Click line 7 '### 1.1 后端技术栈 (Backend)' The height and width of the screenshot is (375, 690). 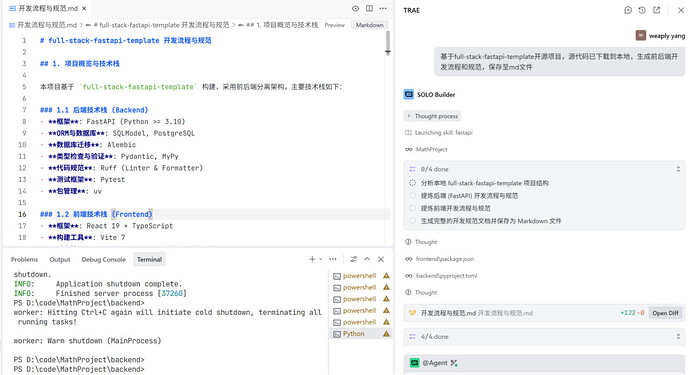[x=94, y=110]
